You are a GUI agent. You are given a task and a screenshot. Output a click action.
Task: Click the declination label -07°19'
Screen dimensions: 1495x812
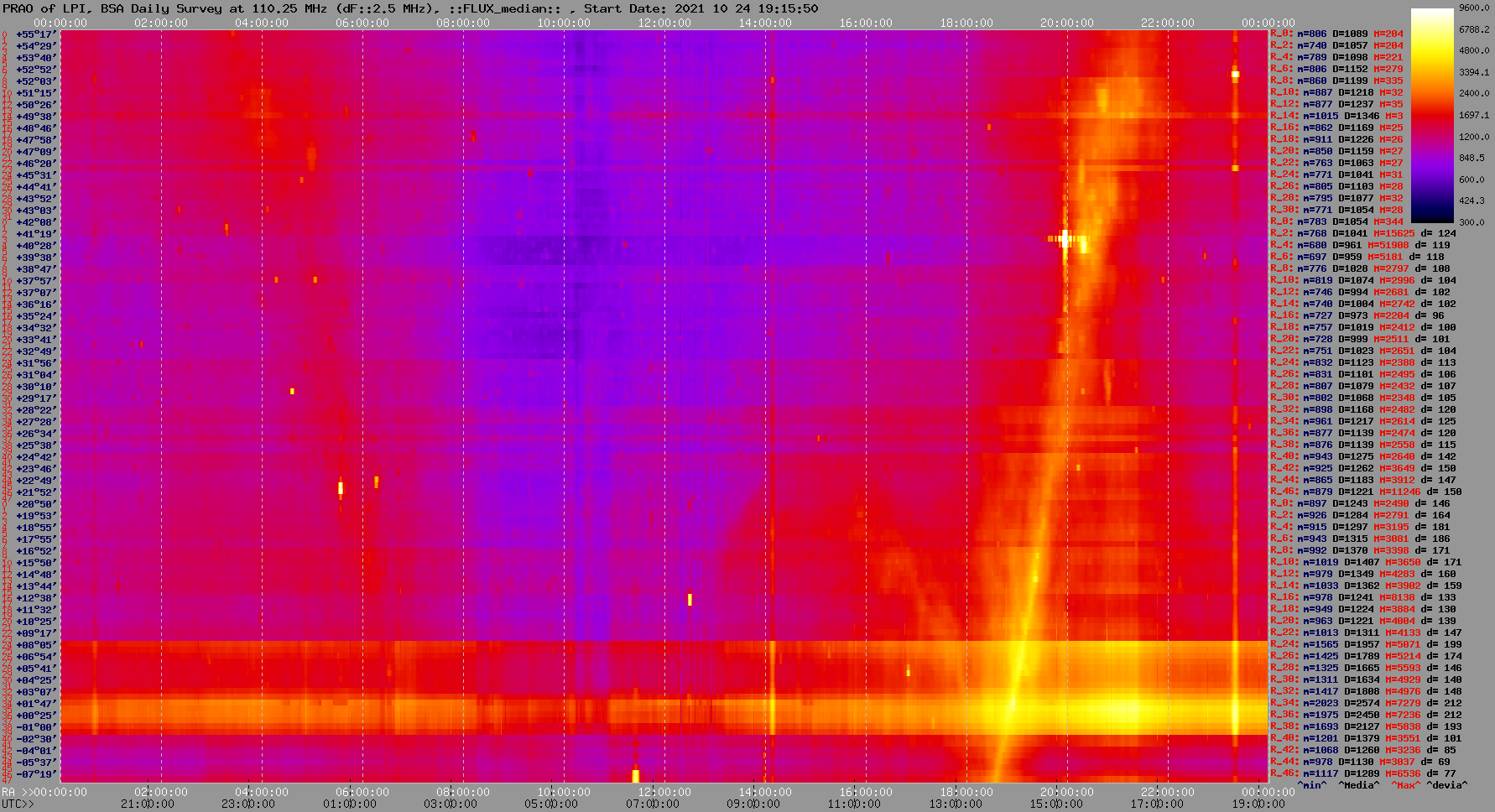(36, 774)
